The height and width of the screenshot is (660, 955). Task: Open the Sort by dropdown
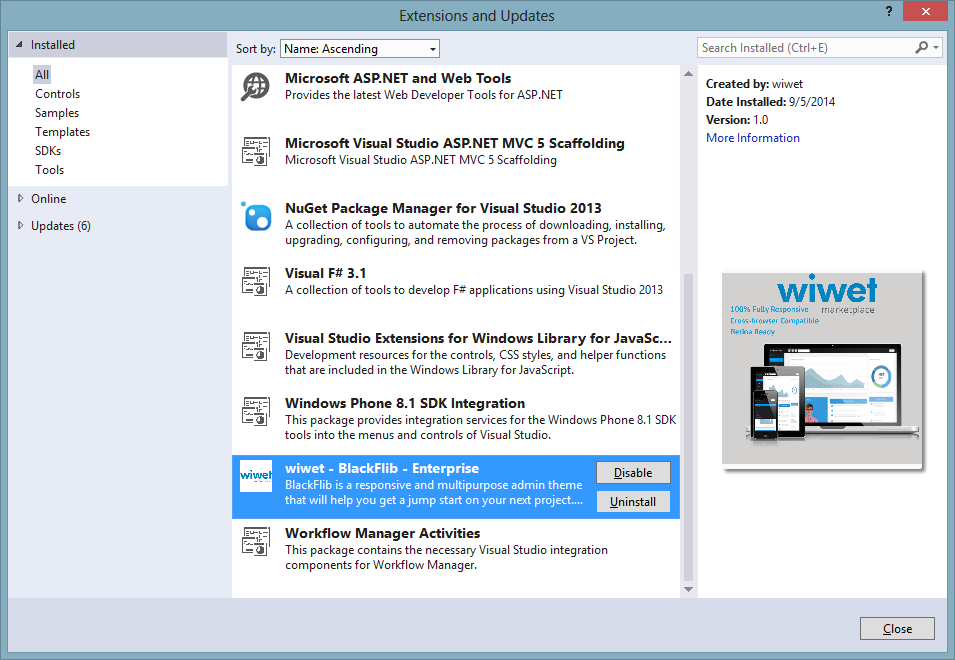pyautogui.click(x=359, y=49)
